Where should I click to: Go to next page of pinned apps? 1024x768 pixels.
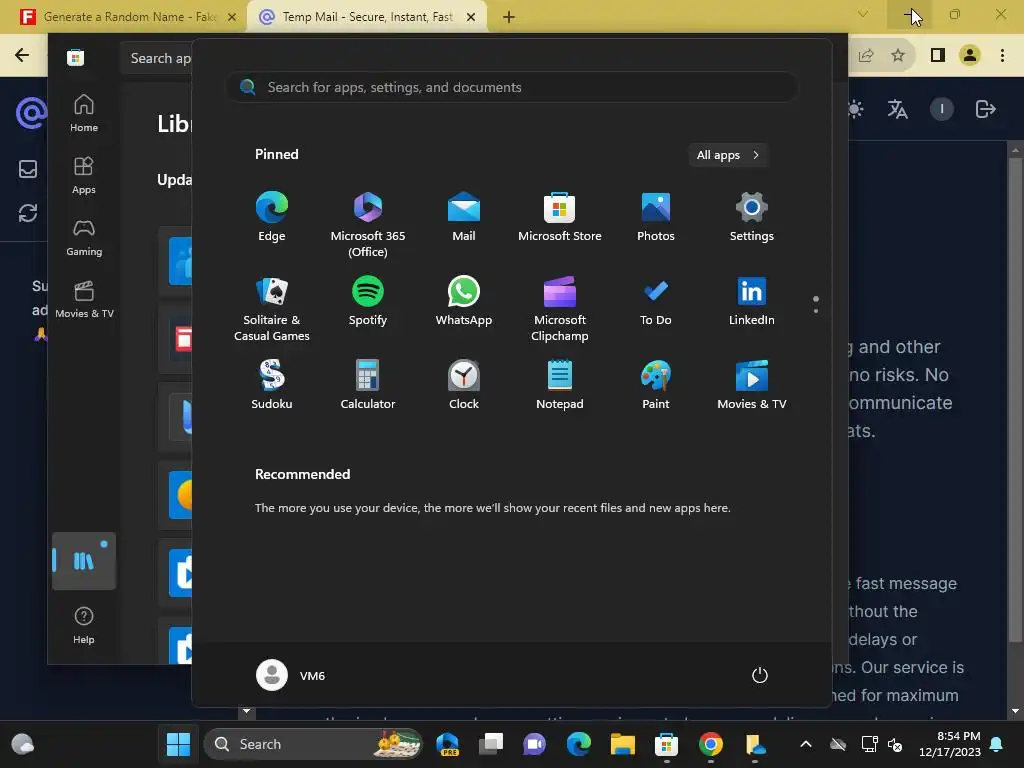click(x=816, y=311)
